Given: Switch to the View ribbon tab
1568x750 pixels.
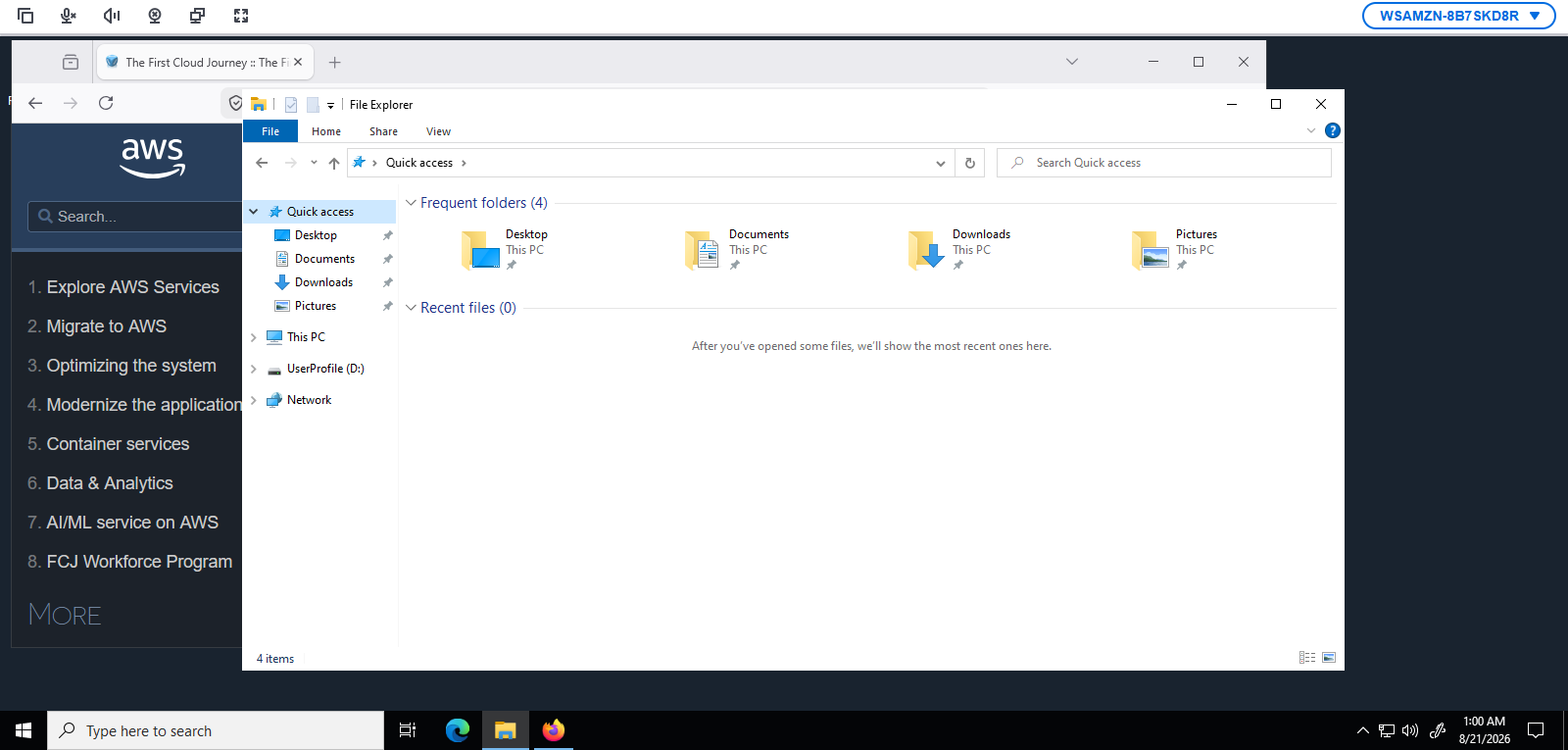Looking at the screenshot, I should 438,131.
